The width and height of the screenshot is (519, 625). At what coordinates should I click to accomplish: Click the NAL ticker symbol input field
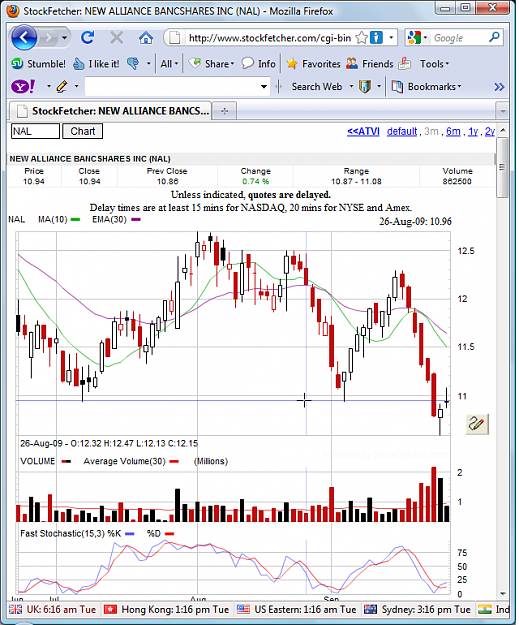[35, 131]
